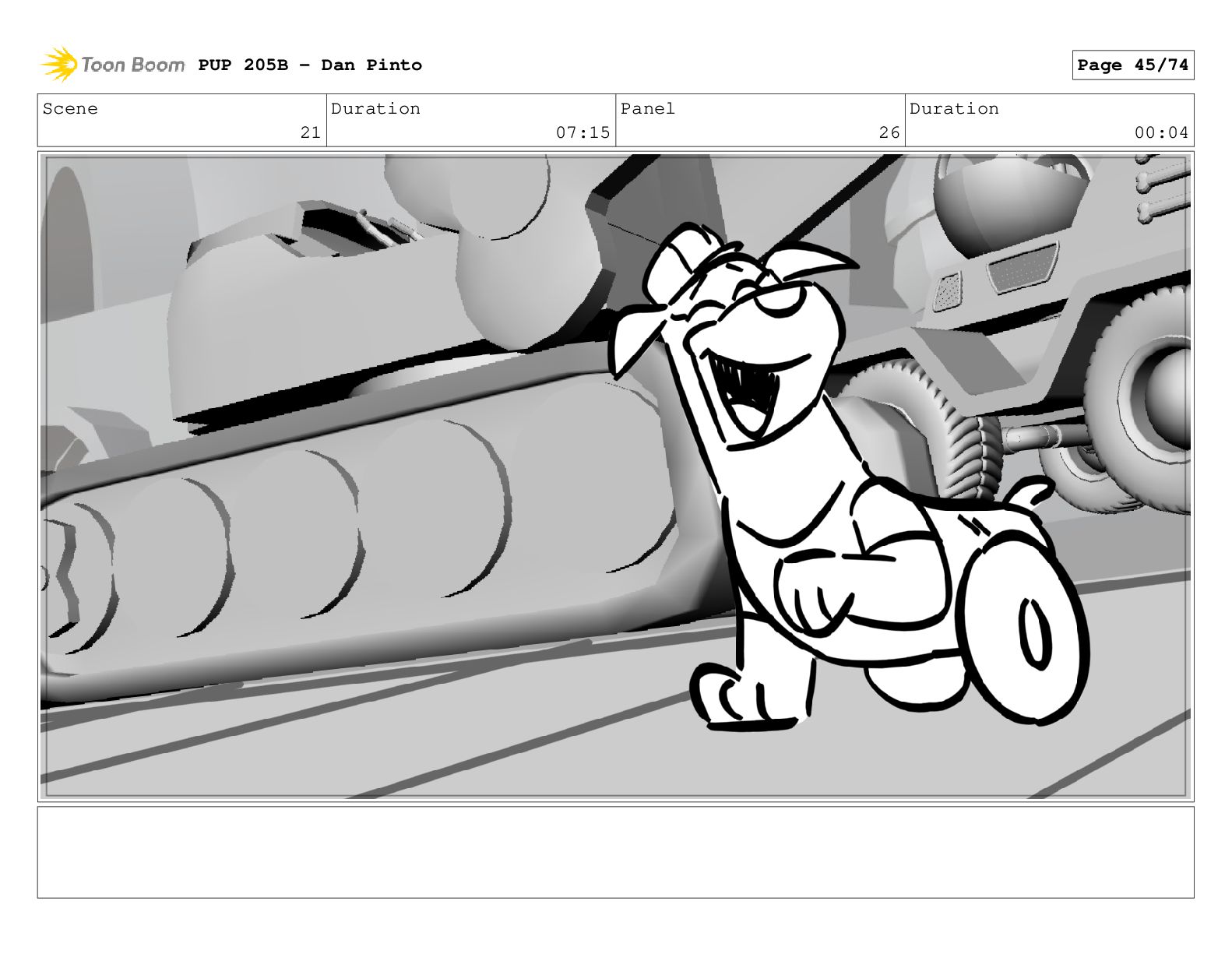The width and height of the screenshot is (1232, 954).
Task: Click the Toon Boom logo
Action: pos(113,64)
